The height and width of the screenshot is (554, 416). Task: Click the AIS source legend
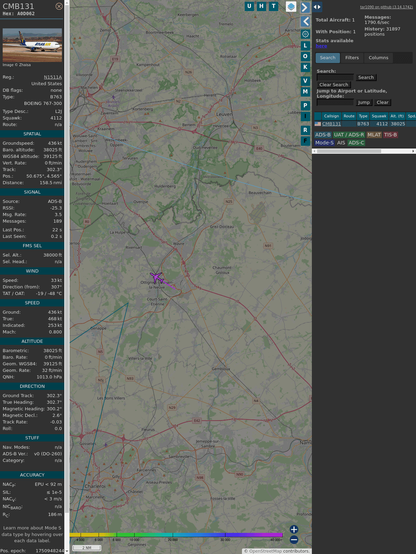[x=341, y=143]
